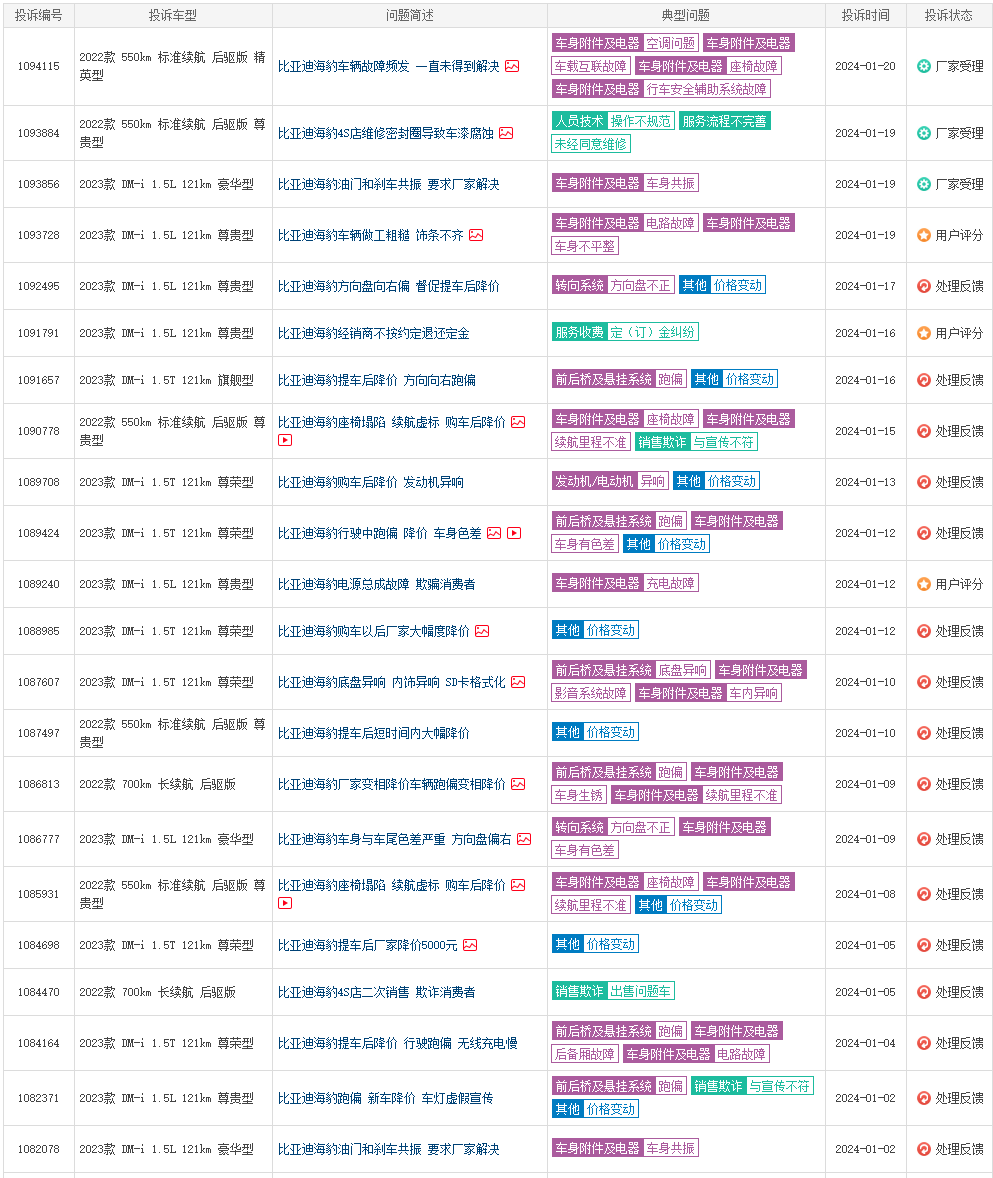Viewport: 993px width, 1178px height.
Task: Open image icon beside 厂家降价5000元 complaint
Action: click(x=470, y=945)
